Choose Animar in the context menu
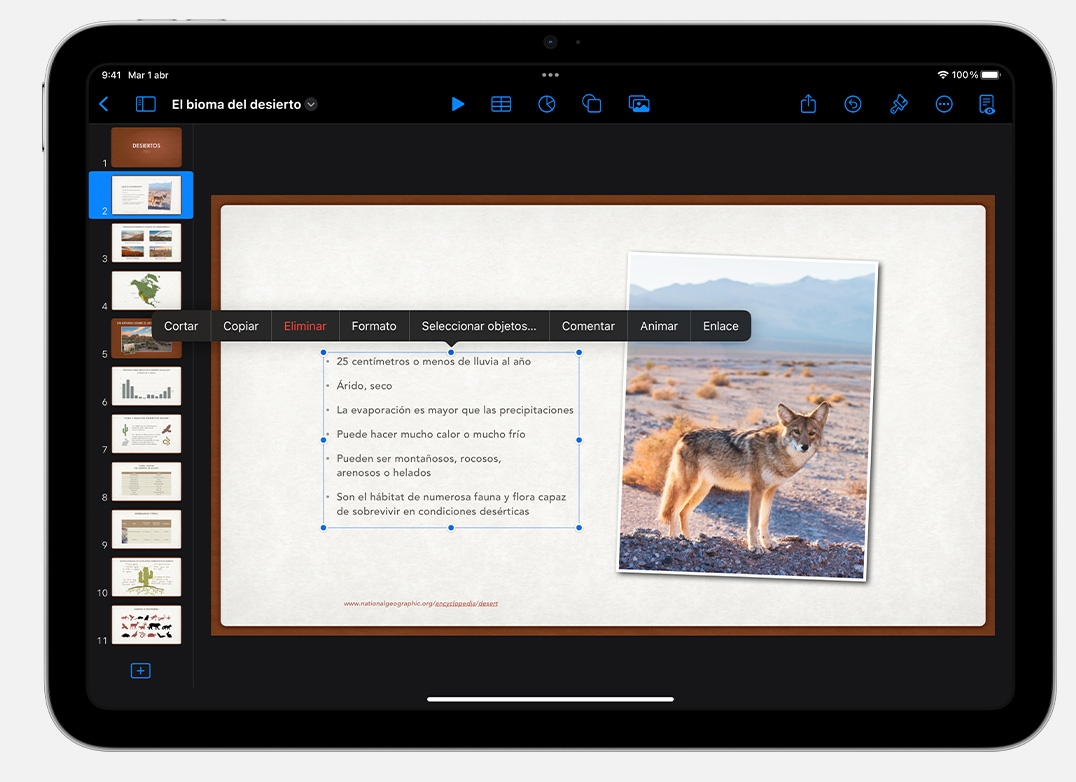This screenshot has height=782, width=1076. coord(659,327)
